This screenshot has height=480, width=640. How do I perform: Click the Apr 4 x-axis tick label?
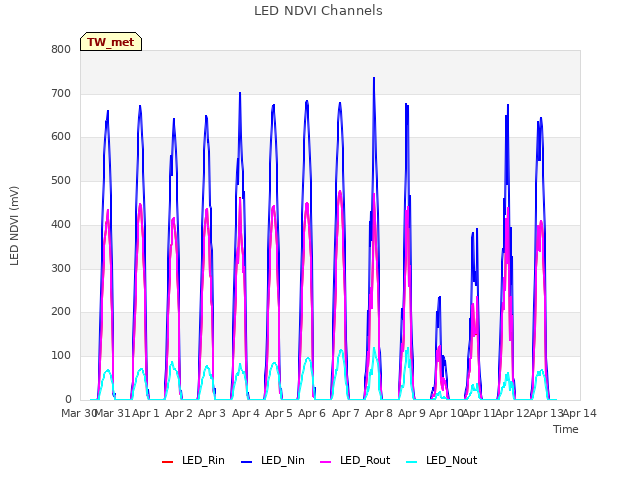tap(246, 413)
